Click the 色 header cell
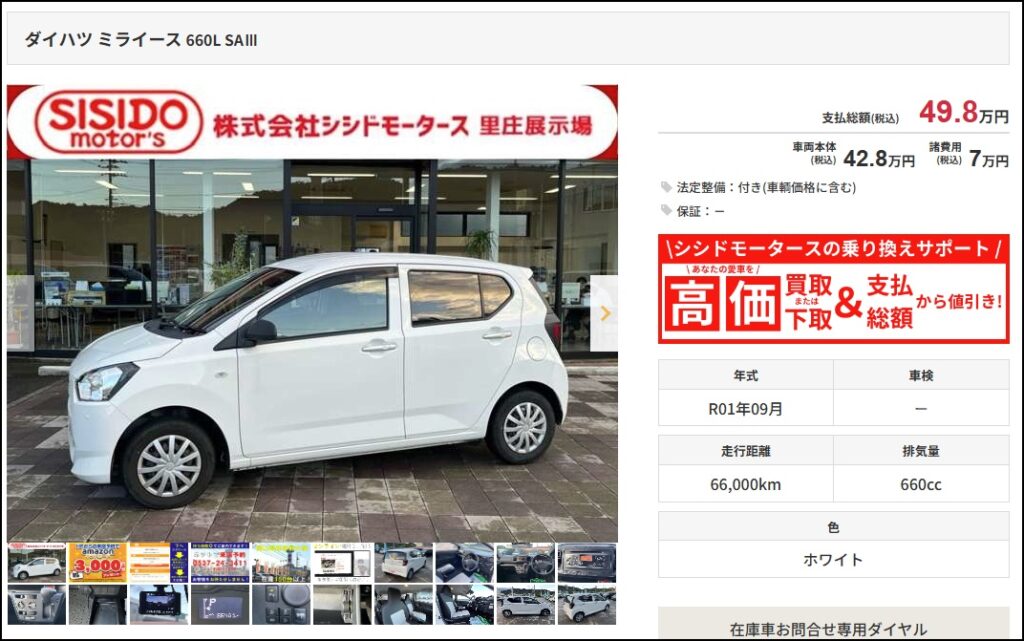This screenshot has height=641, width=1024. click(x=833, y=527)
